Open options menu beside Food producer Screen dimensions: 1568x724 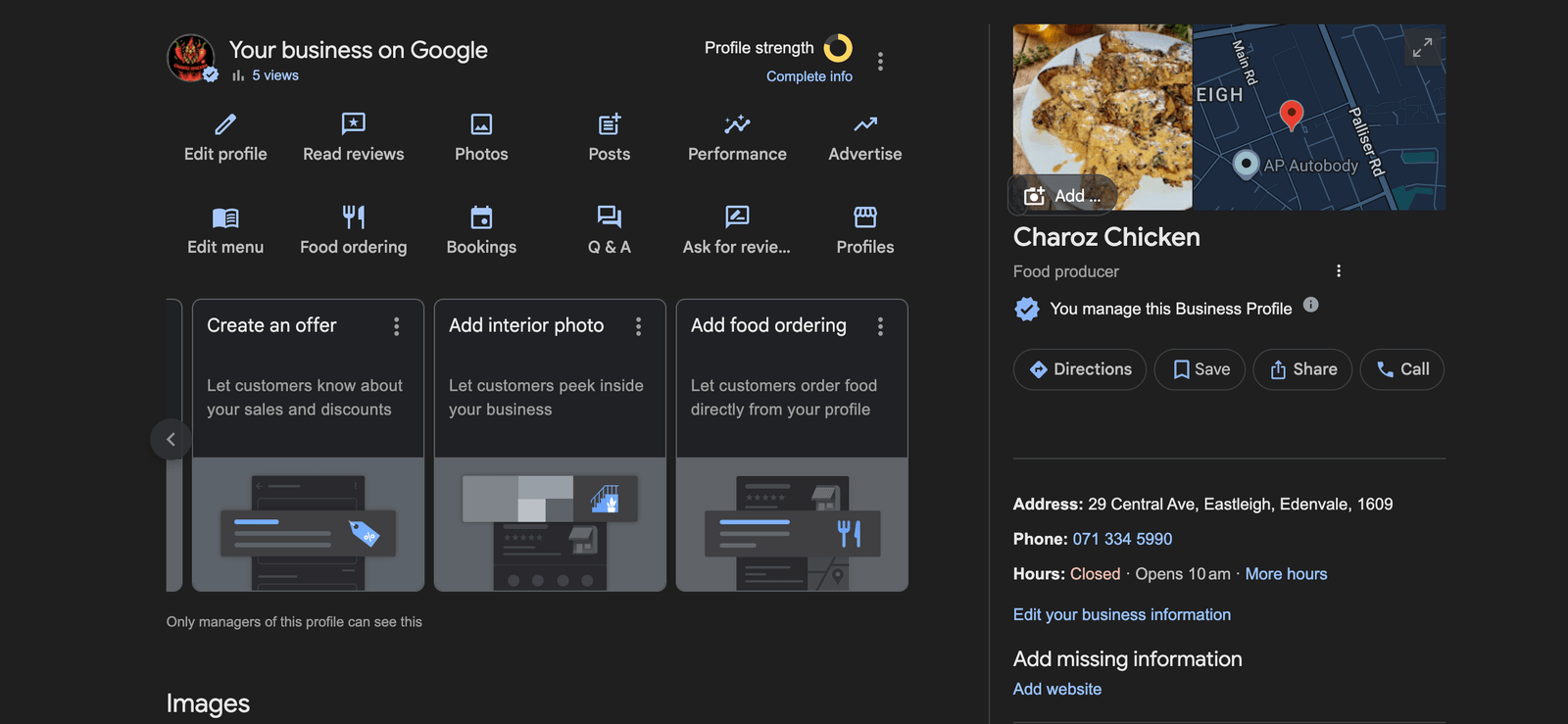click(1339, 271)
